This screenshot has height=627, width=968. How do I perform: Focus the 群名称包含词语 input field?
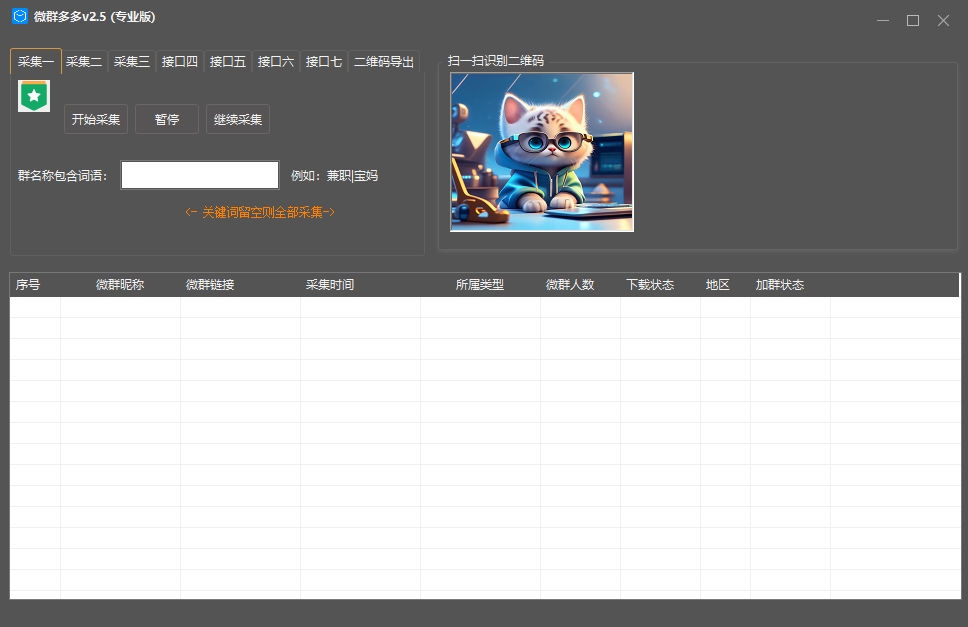(199, 175)
